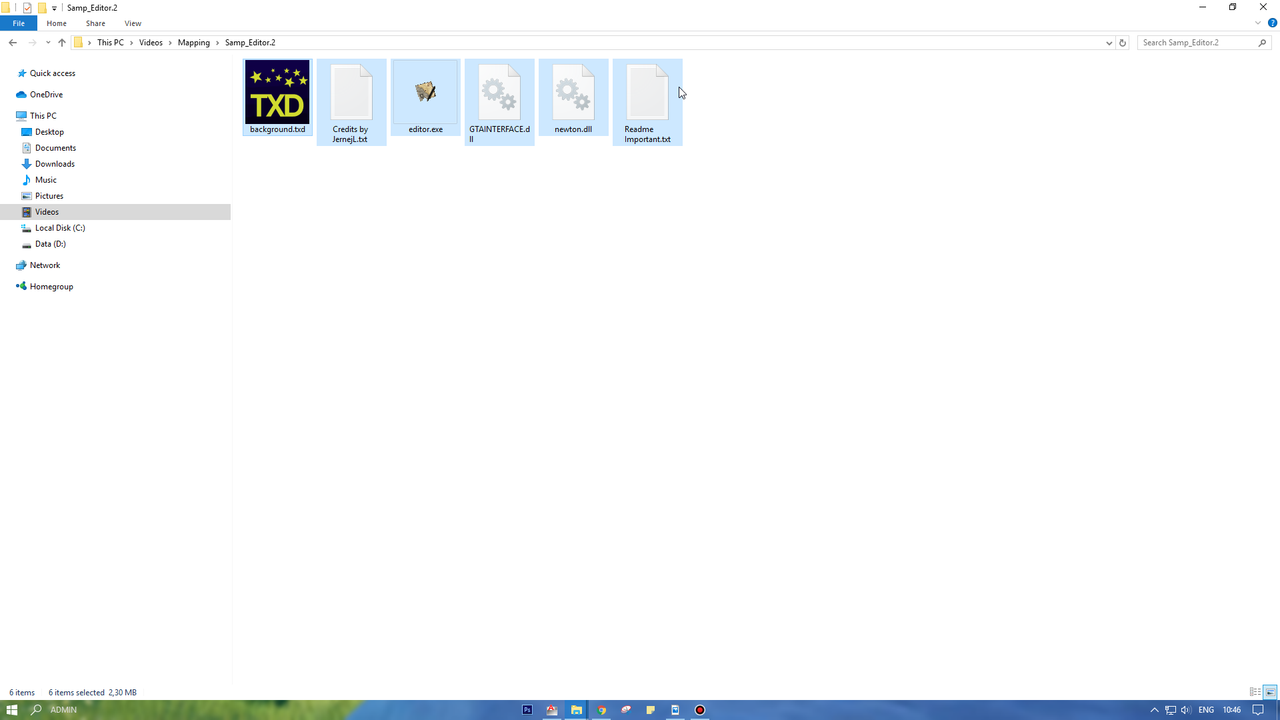Screen dimensions: 1280x720
Task: Open the volume control in system tray
Action: pyautogui.click(x=1186, y=710)
